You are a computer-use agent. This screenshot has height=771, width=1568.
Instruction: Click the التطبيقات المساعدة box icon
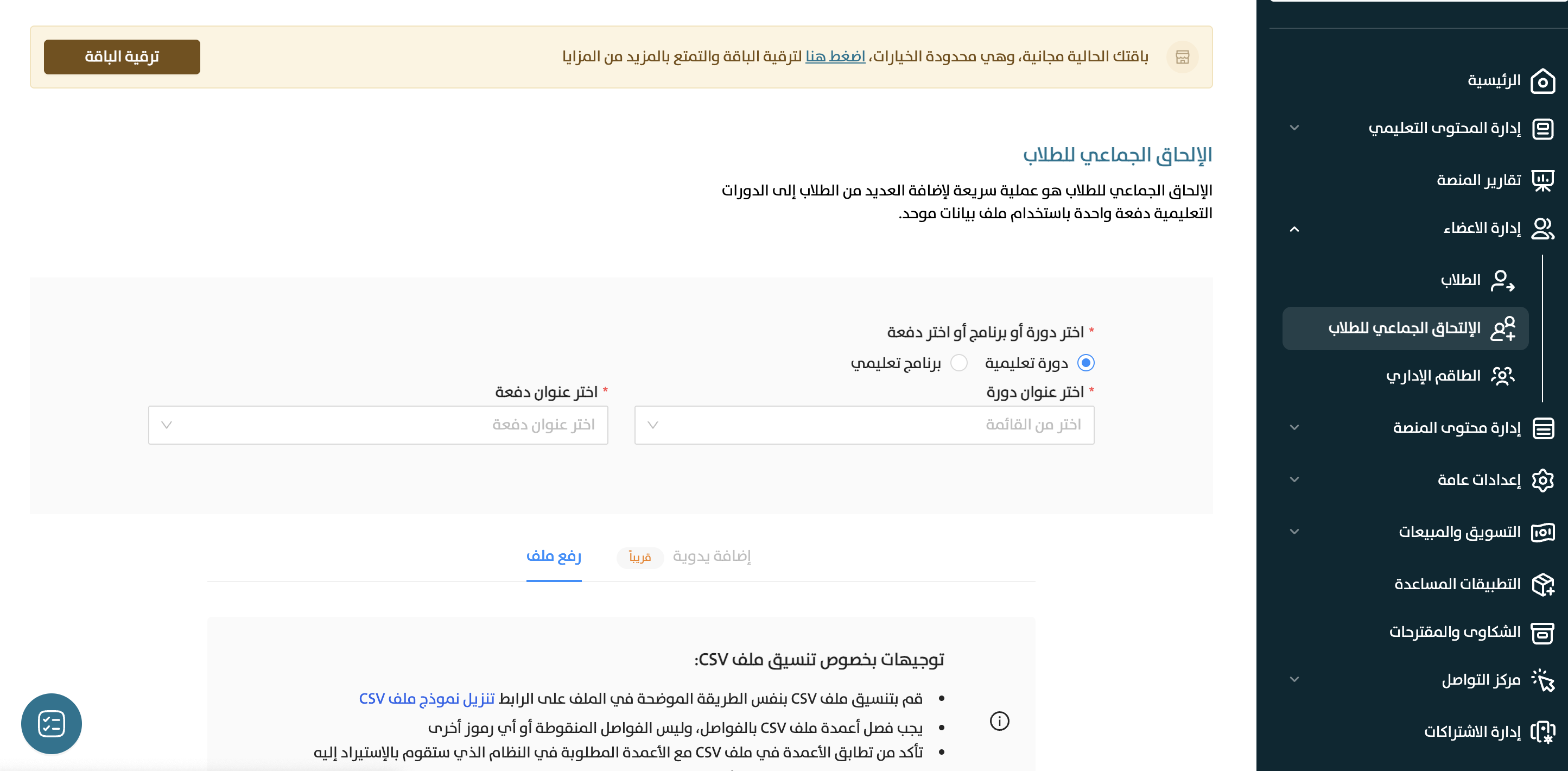(x=1542, y=584)
